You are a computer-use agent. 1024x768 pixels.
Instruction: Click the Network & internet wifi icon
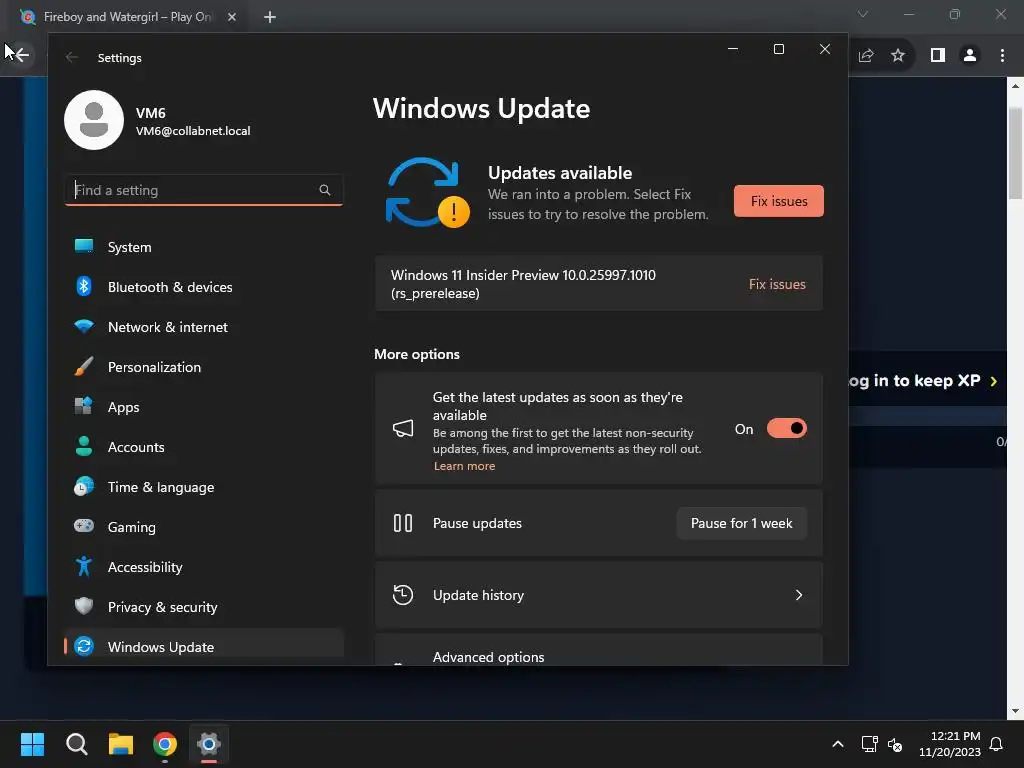(x=84, y=326)
